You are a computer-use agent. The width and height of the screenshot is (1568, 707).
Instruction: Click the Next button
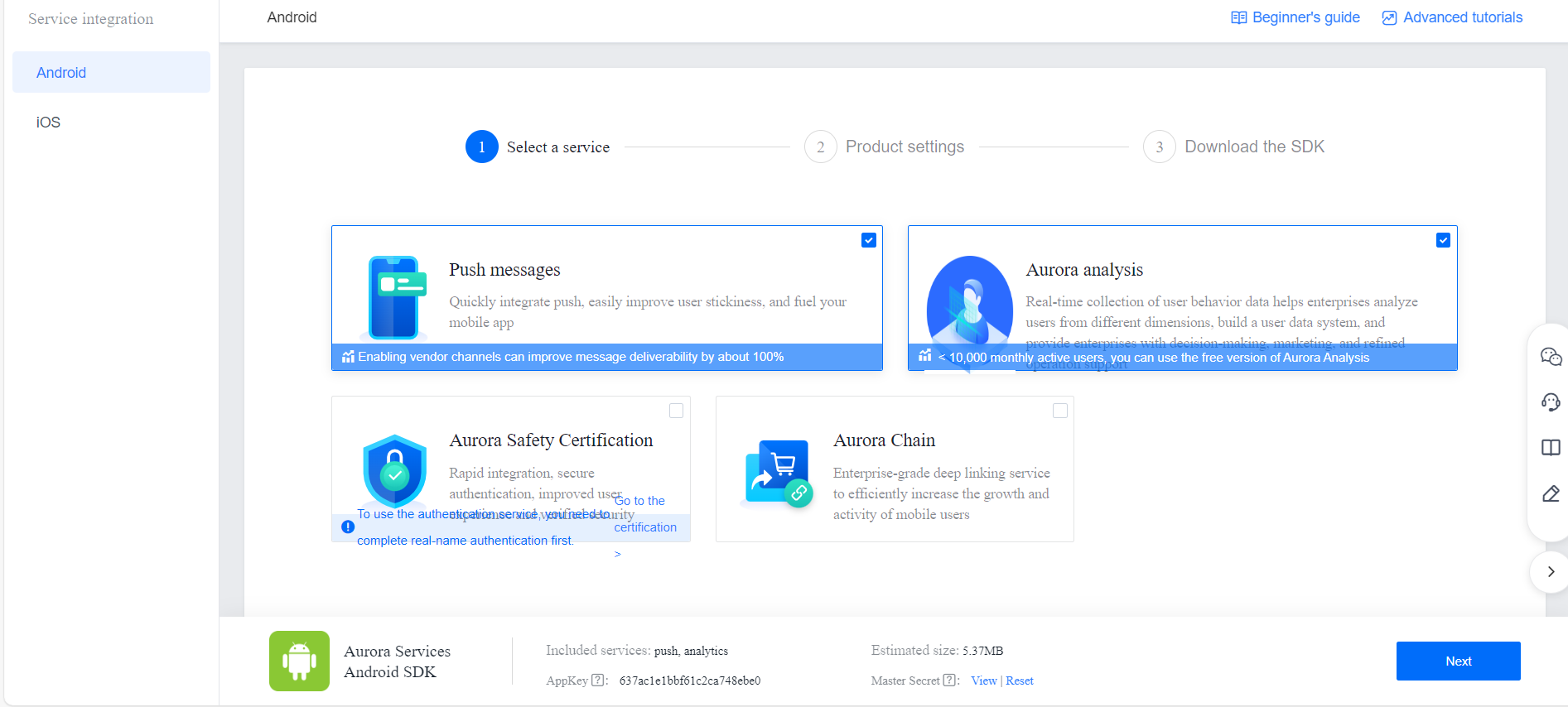point(1458,661)
